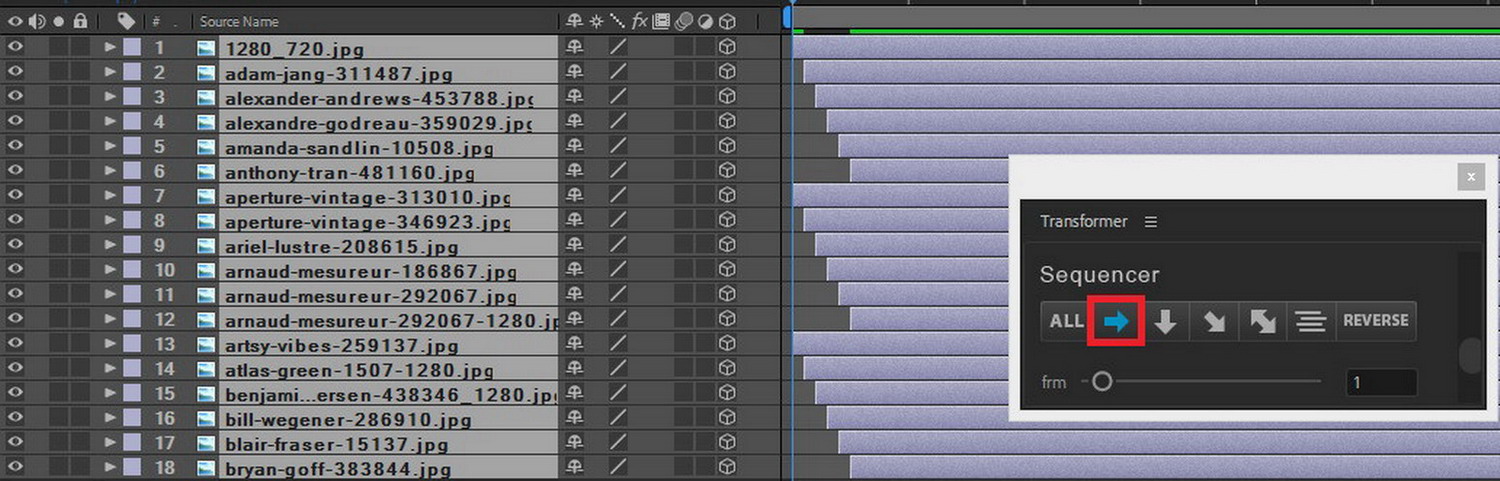Click the frm slider handle in Sequencer
Viewport: 1500px width, 481px height.
tap(1102, 381)
